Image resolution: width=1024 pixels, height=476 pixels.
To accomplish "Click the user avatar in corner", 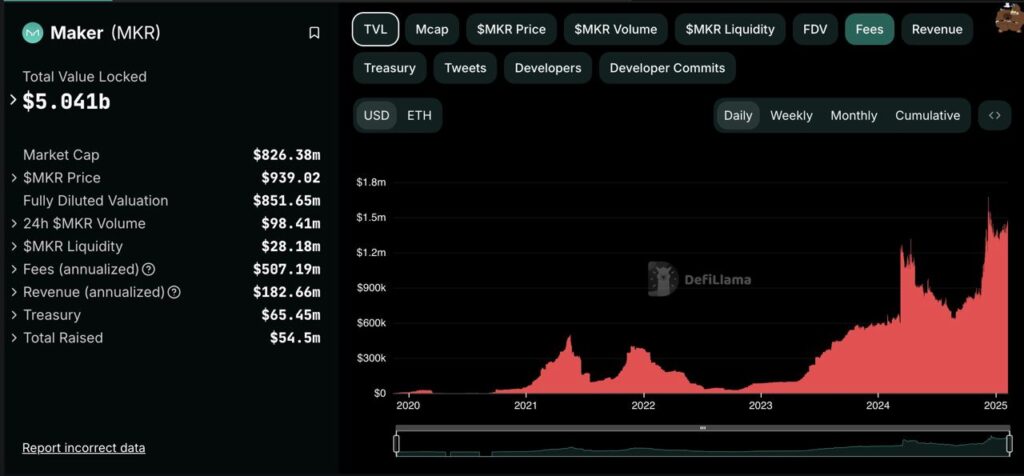I will point(1009,18).
